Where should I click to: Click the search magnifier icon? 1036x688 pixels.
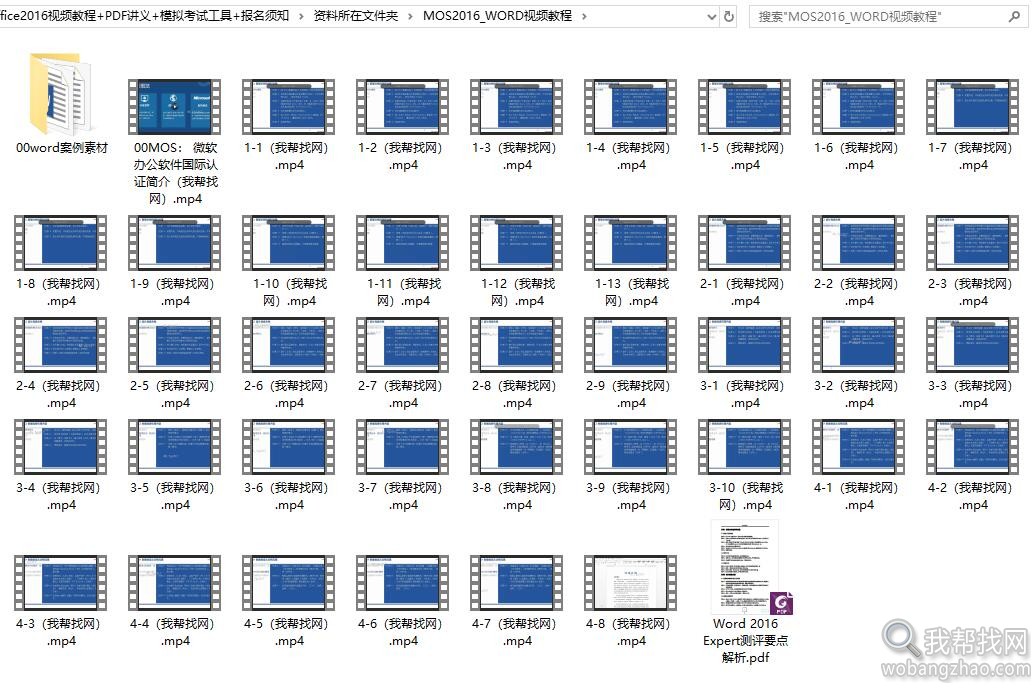coord(1014,17)
